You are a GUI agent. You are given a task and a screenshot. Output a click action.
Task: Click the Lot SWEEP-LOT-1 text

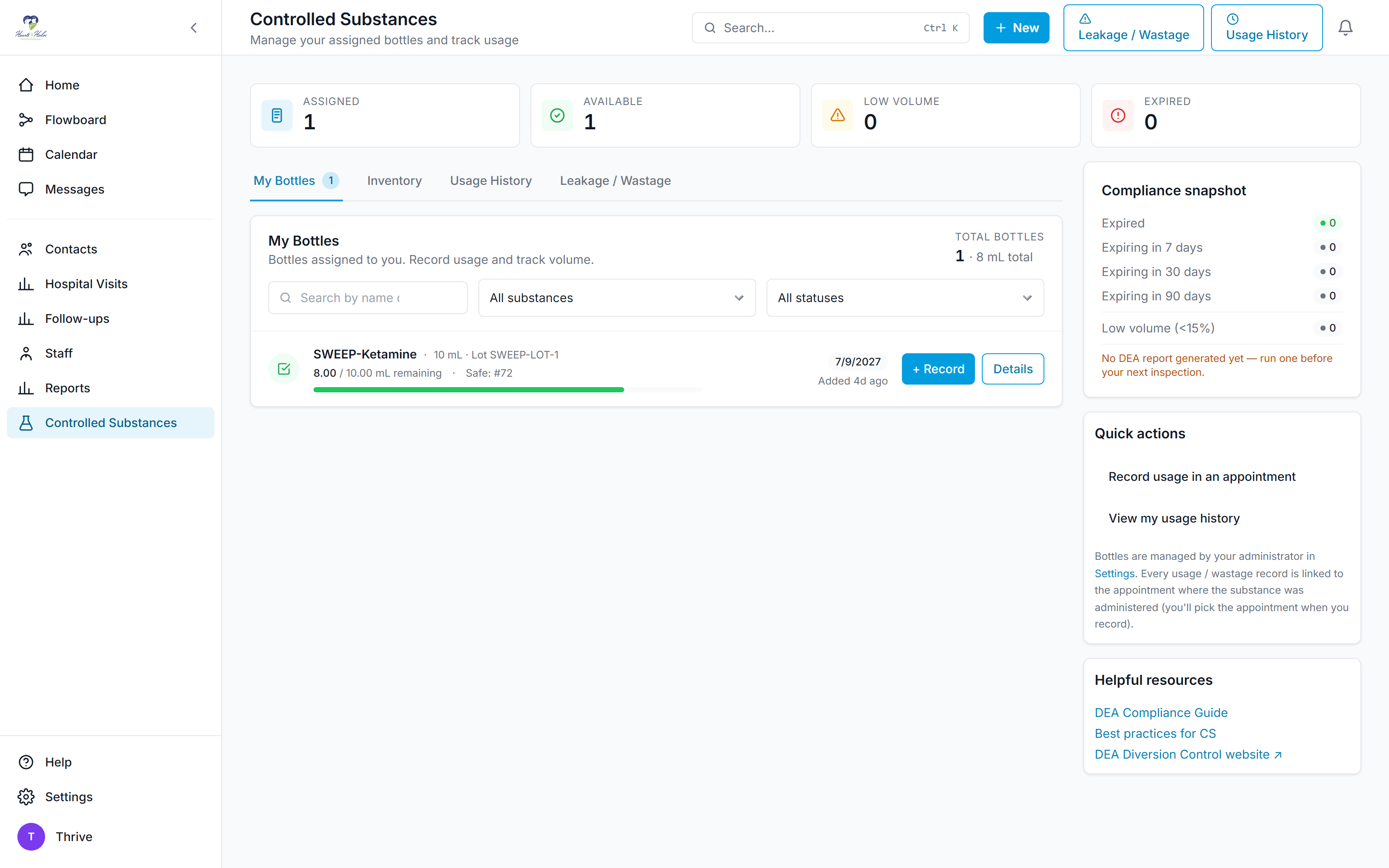click(x=515, y=355)
